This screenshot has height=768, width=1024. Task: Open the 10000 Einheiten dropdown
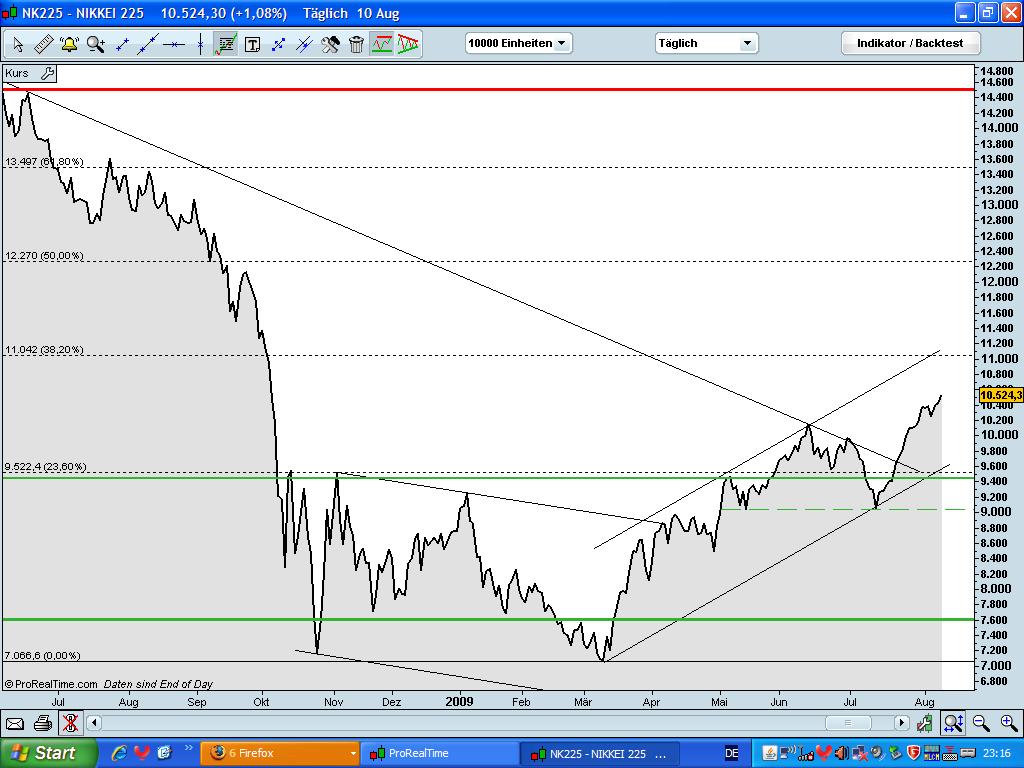pyautogui.click(x=519, y=43)
